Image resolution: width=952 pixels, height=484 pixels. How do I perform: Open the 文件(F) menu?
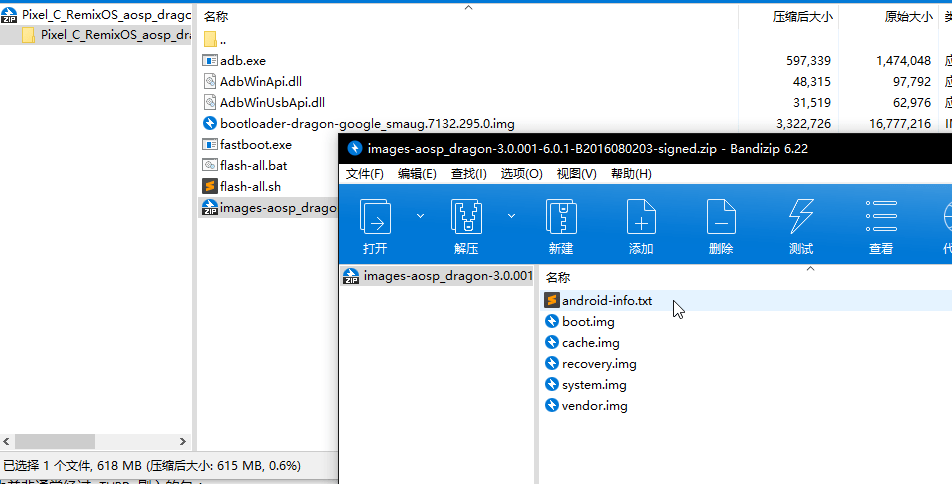[364, 174]
